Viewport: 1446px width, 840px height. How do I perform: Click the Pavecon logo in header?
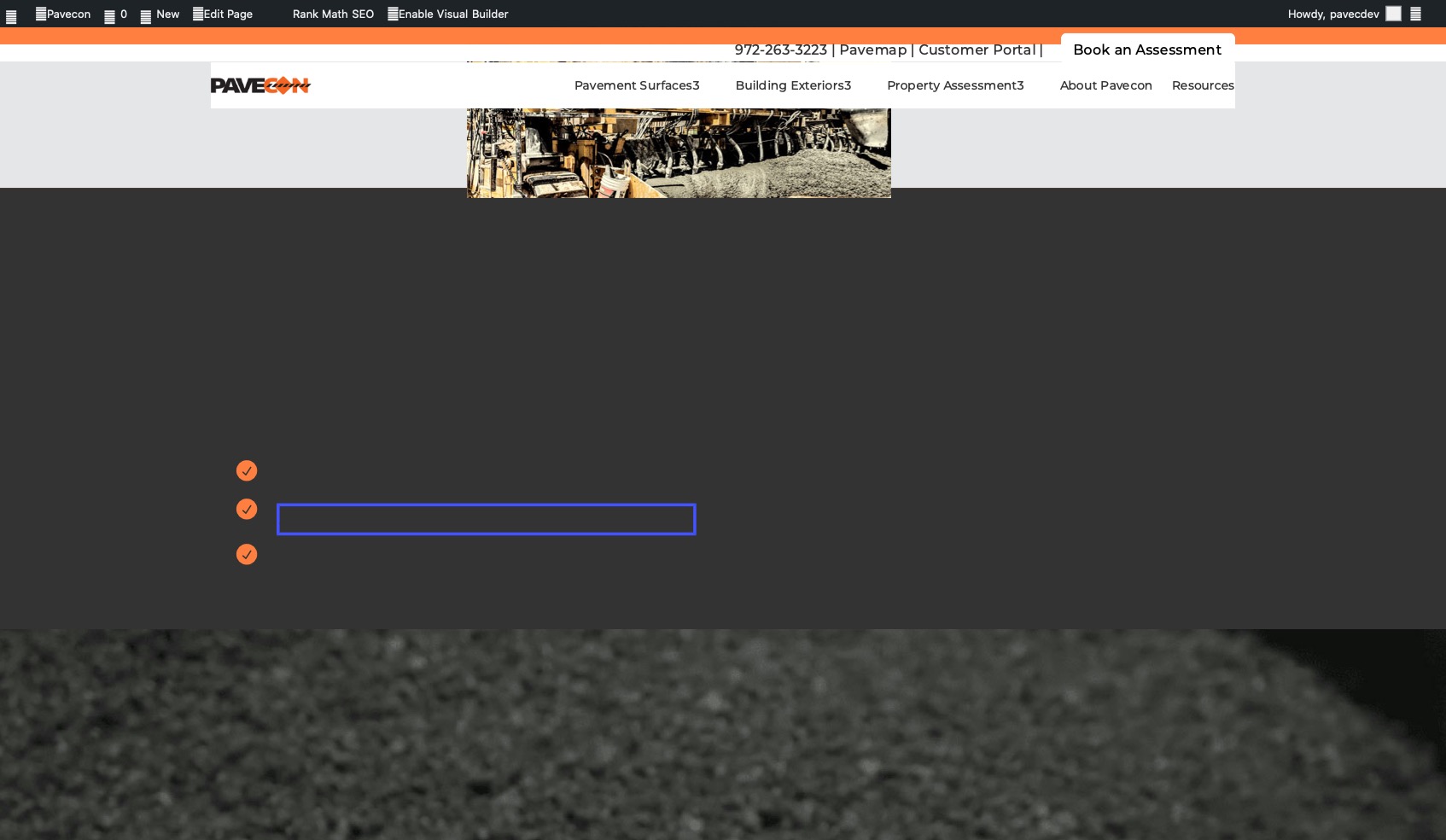pyautogui.click(x=260, y=85)
